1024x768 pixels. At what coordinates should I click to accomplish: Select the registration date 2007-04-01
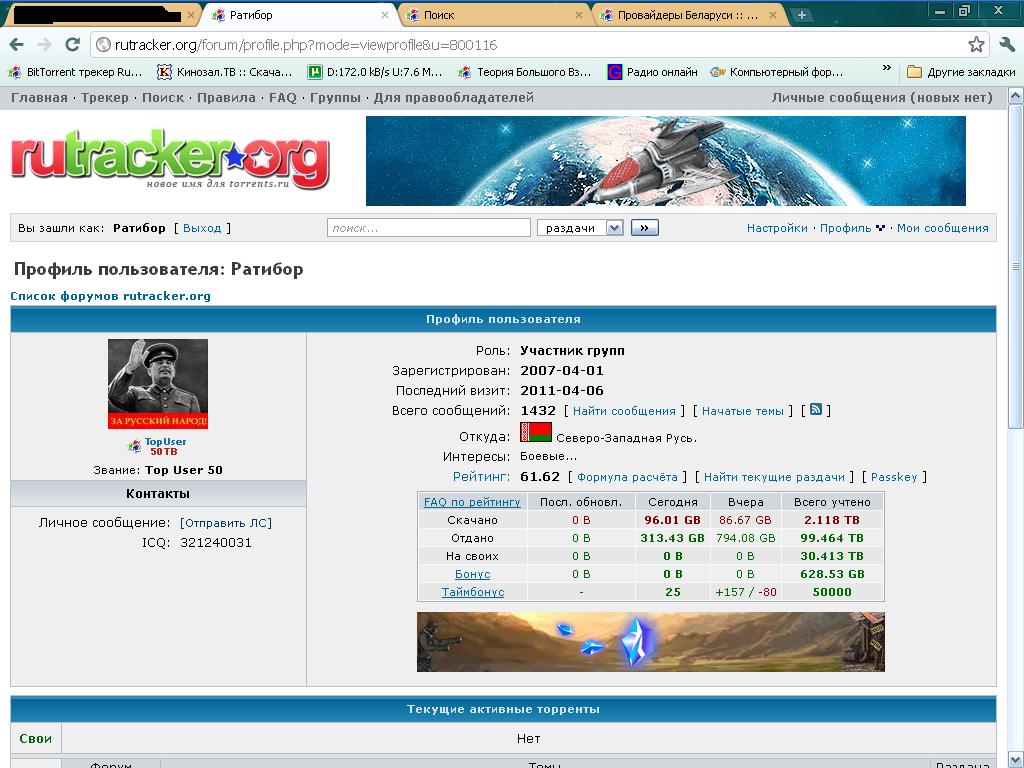click(562, 371)
